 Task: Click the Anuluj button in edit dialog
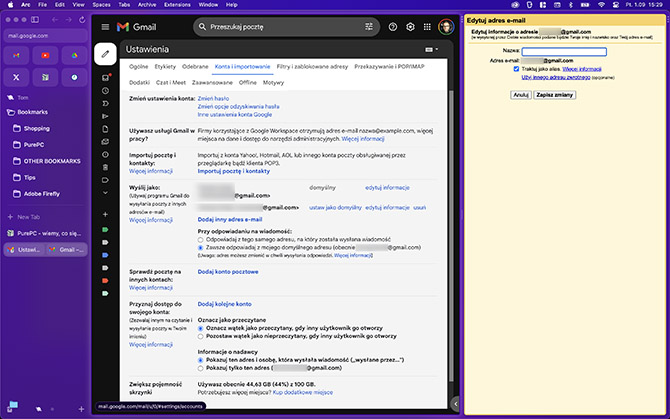click(x=520, y=95)
